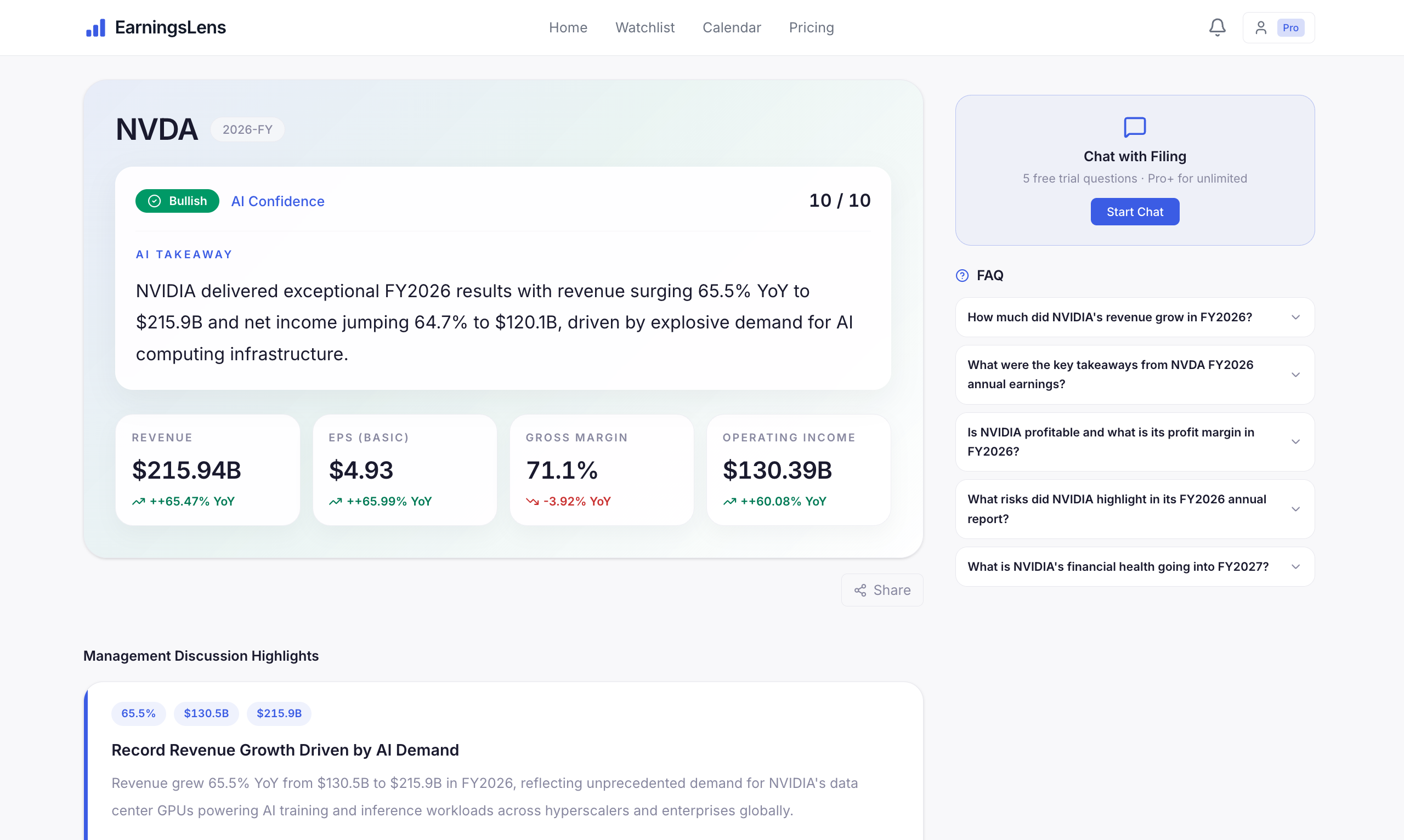
Task: Click the AI Confidence link
Action: pyautogui.click(x=278, y=201)
